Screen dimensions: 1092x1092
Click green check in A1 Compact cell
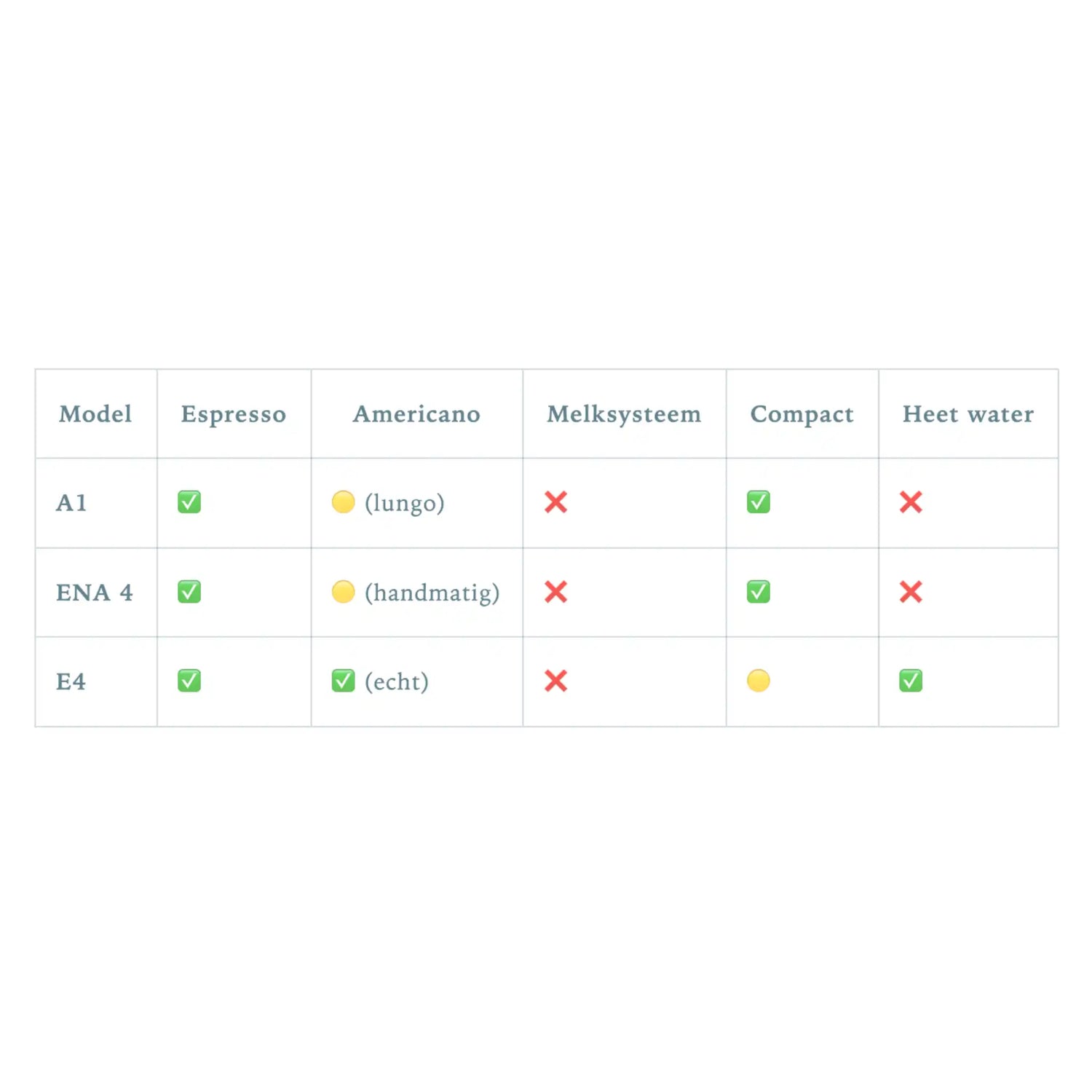(758, 502)
